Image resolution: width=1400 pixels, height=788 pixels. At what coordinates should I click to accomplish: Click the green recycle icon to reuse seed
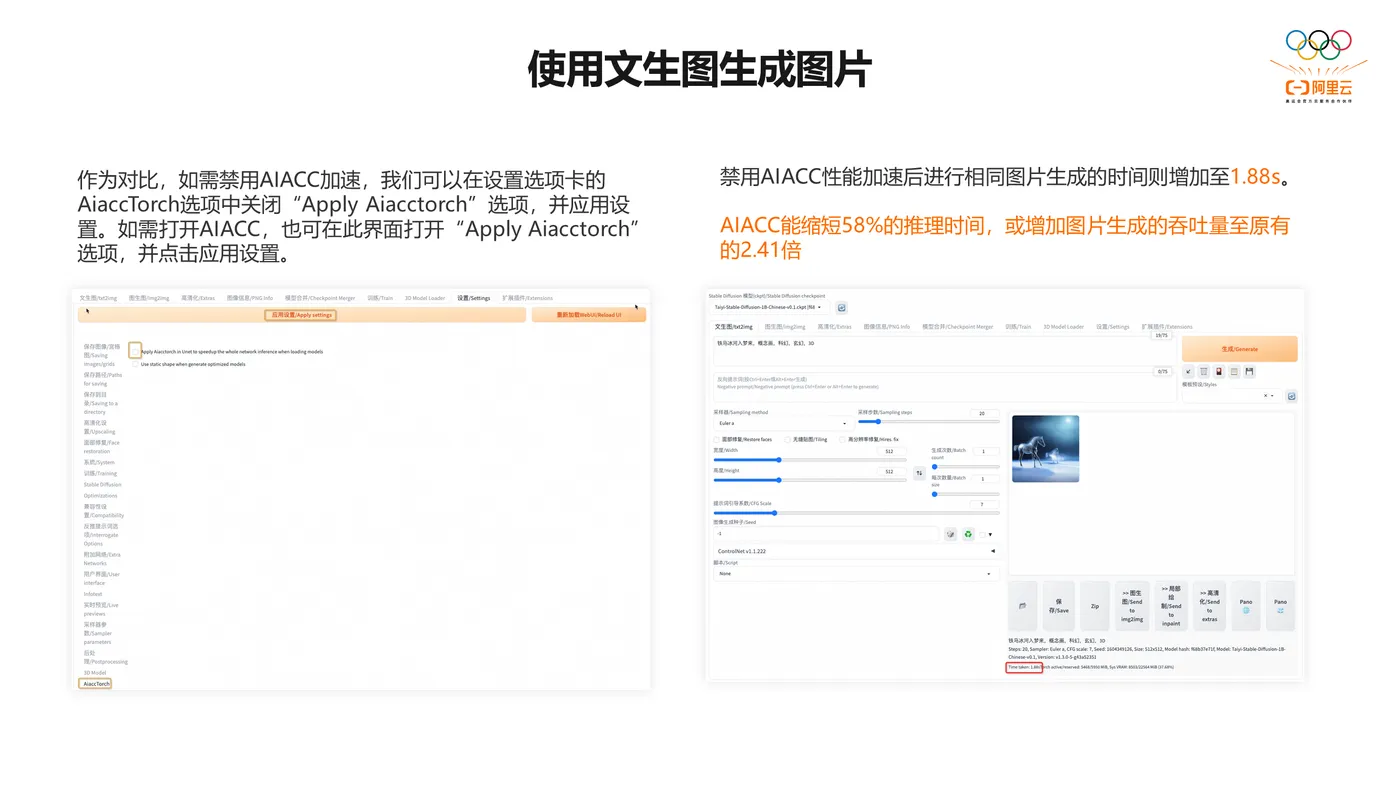tap(968, 534)
